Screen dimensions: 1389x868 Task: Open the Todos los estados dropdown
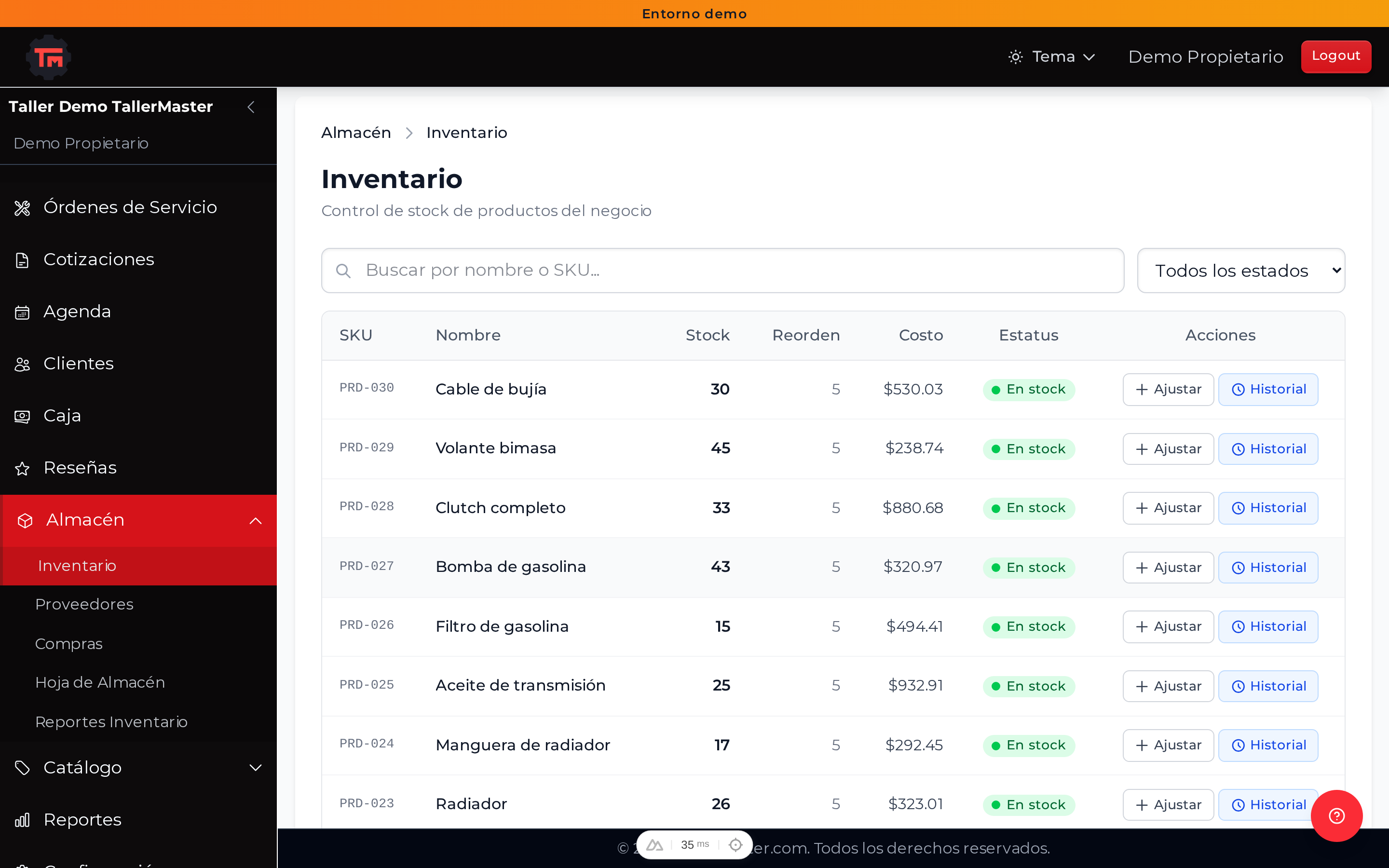tap(1241, 271)
